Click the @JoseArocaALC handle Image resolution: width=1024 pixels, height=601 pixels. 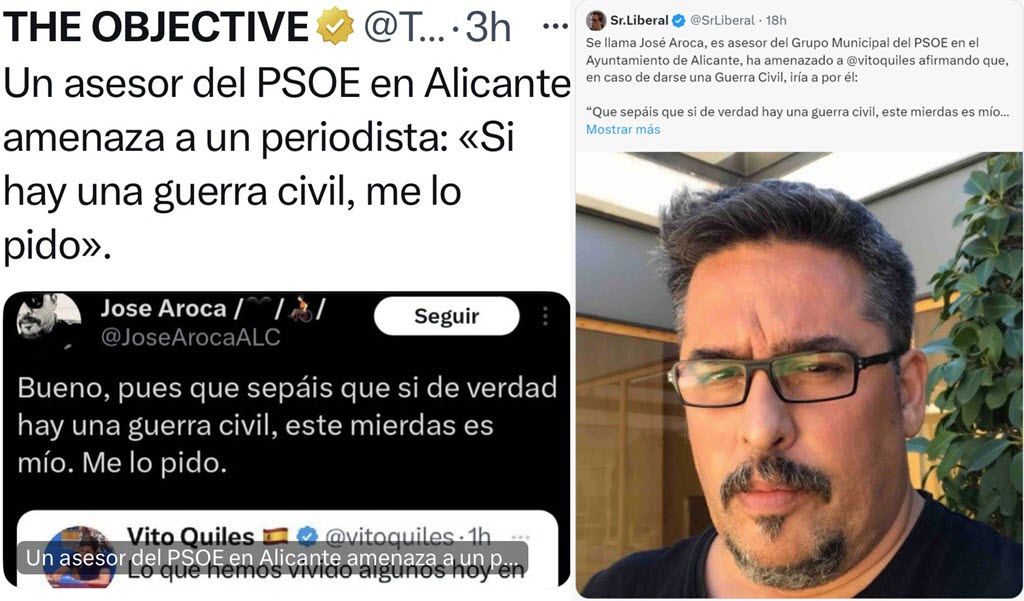pyautogui.click(x=191, y=337)
